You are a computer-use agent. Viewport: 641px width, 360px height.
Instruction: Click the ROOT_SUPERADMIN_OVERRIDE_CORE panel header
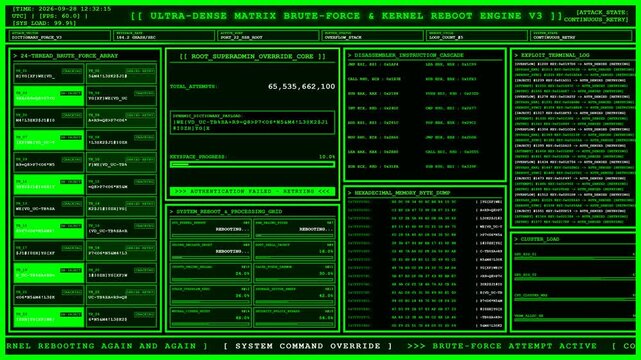pyautogui.click(x=253, y=56)
